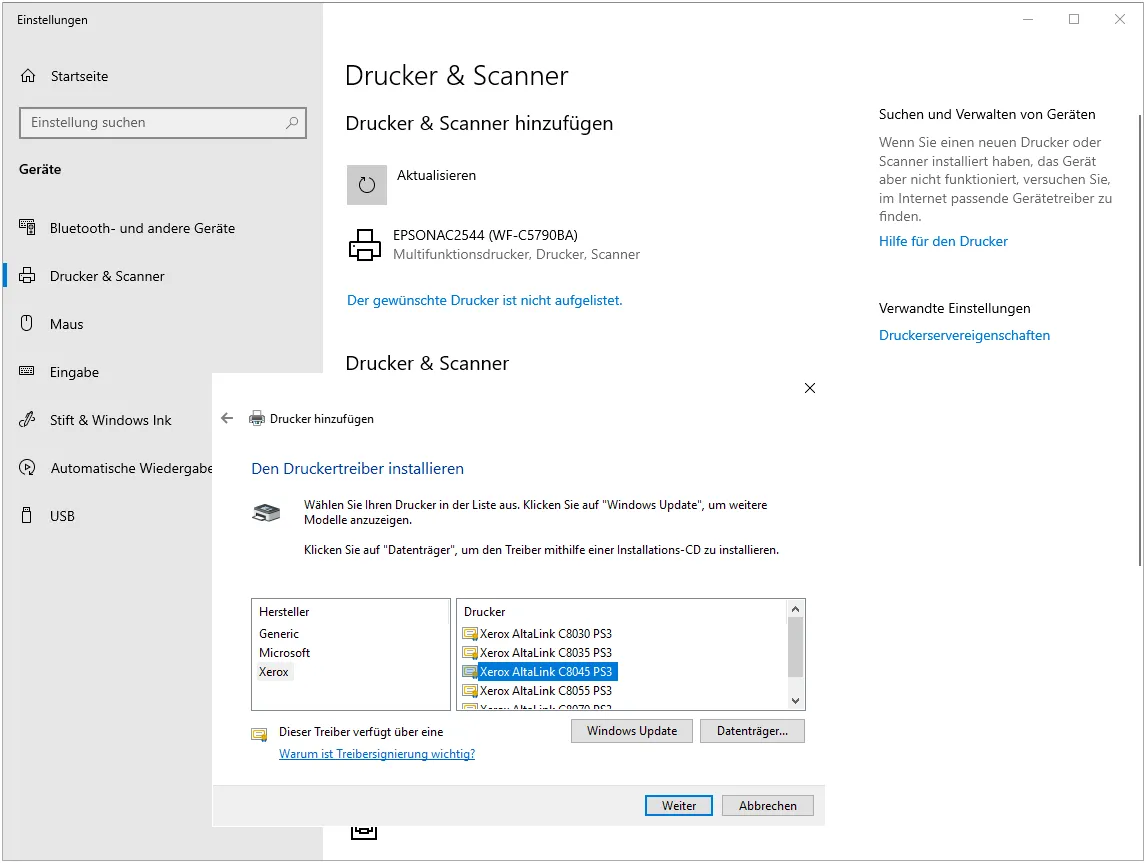Open Eingabe settings page

pos(74,372)
